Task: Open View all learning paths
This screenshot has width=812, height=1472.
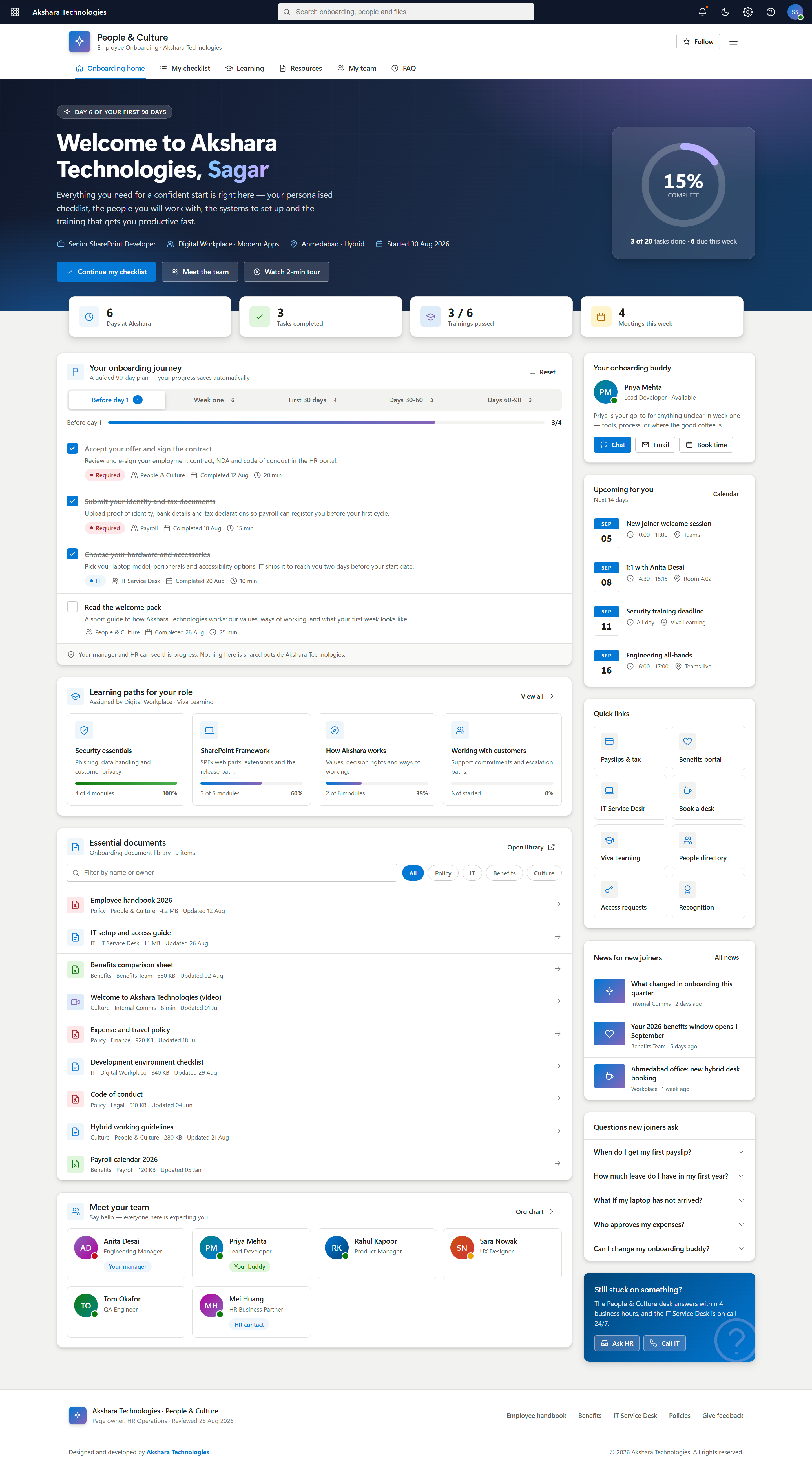Action: [538, 697]
